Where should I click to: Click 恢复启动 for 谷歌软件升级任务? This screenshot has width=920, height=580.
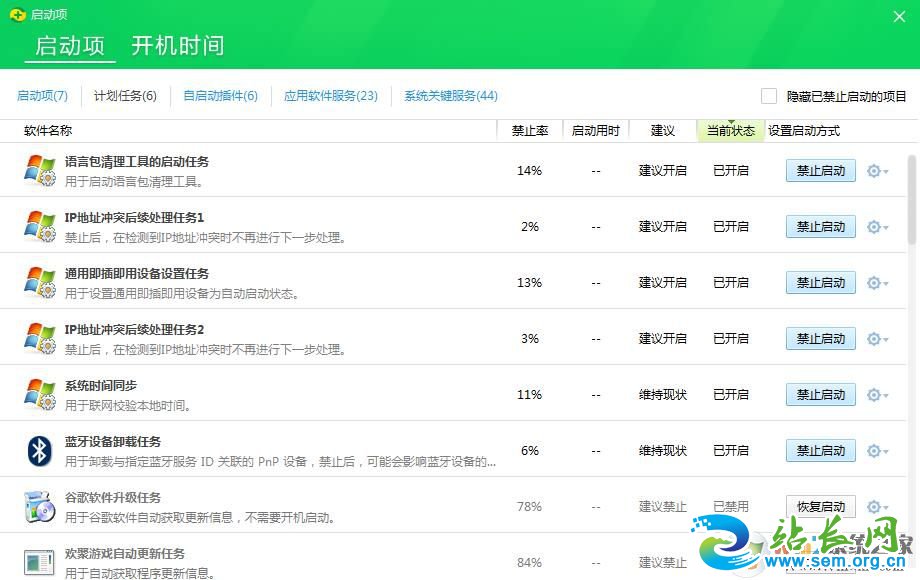click(x=820, y=507)
